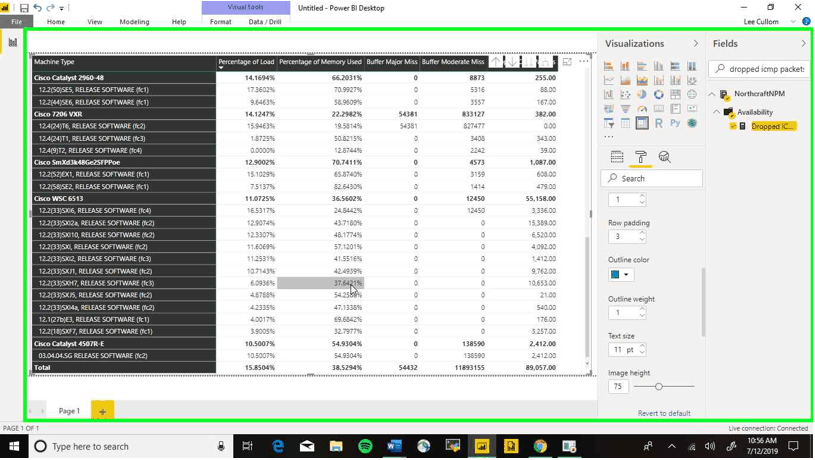
Task: Switch to the Home ribbon tab
Action: pyautogui.click(x=56, y=22)
